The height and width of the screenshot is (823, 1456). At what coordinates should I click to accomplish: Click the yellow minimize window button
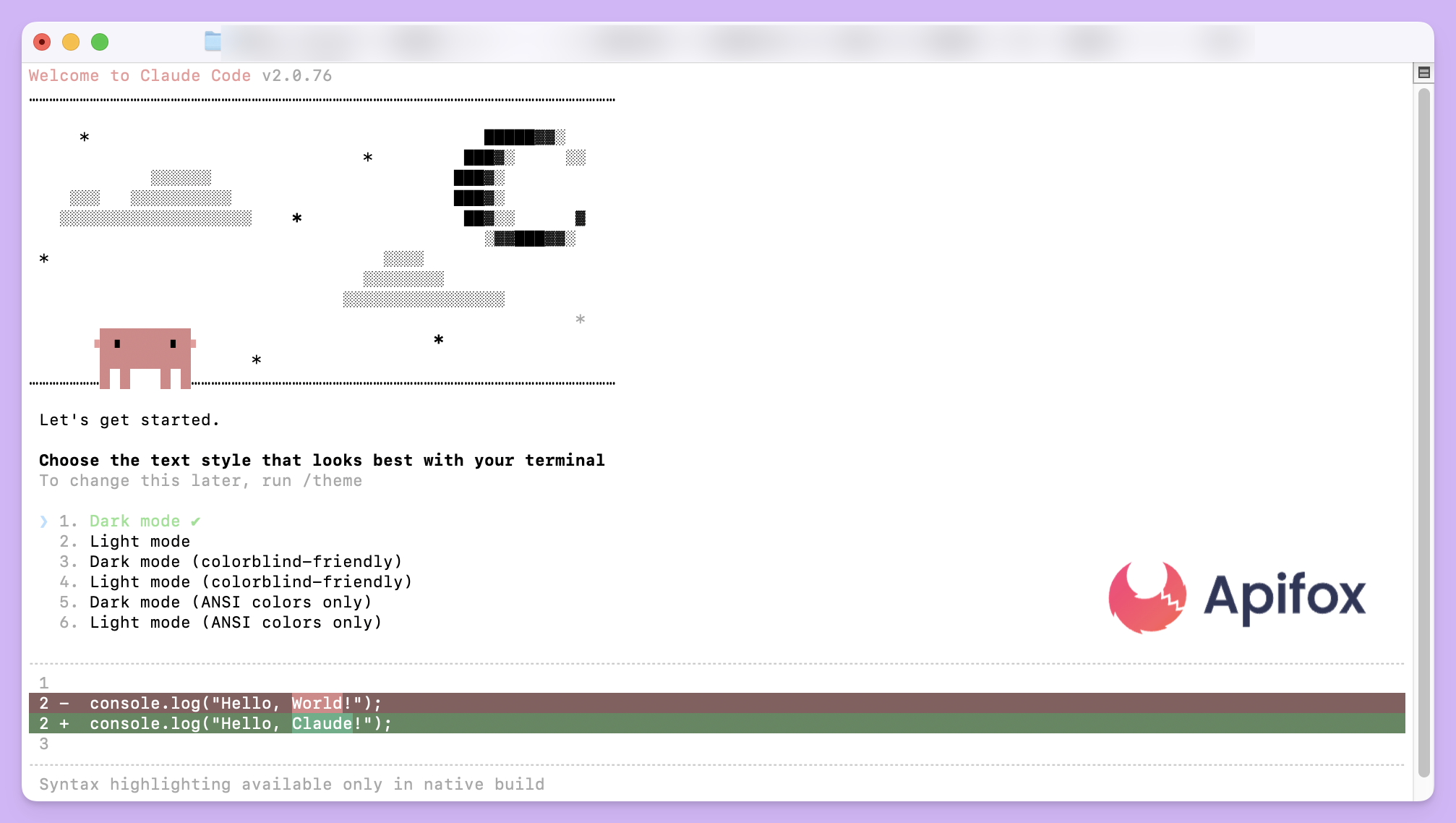tap(71, 42)
